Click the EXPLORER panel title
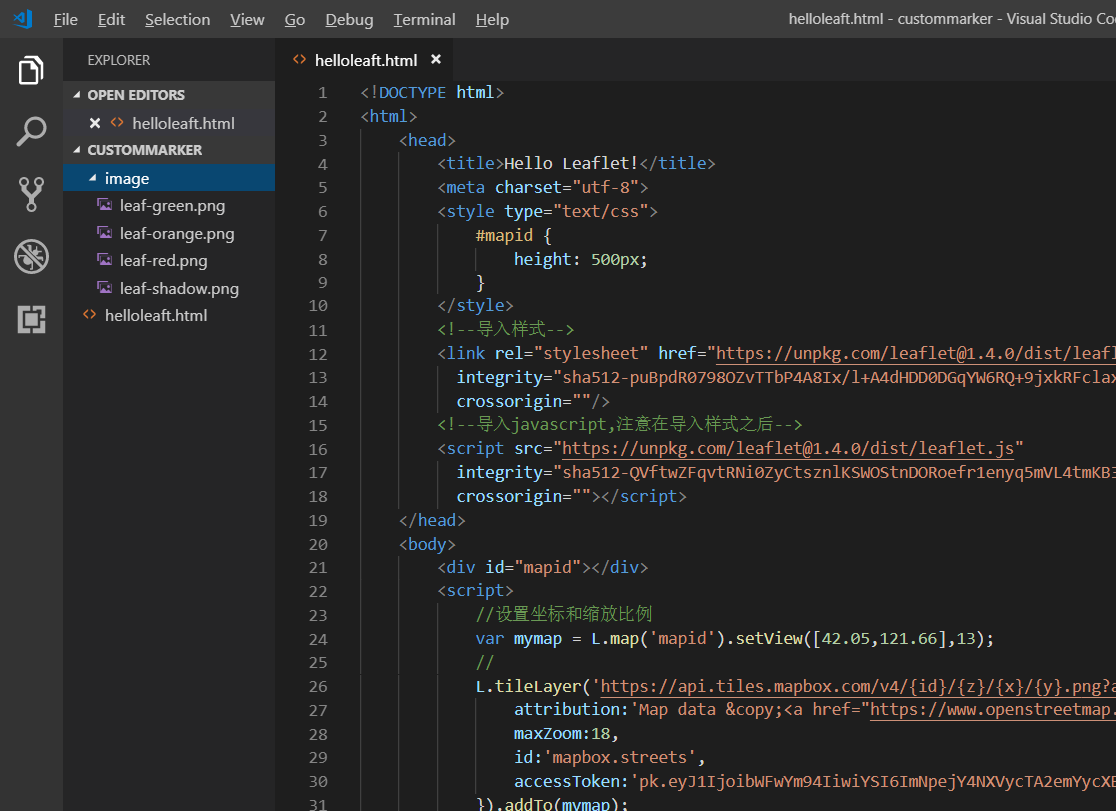Viewport: 1116px width, 811px height. (119, 60)
